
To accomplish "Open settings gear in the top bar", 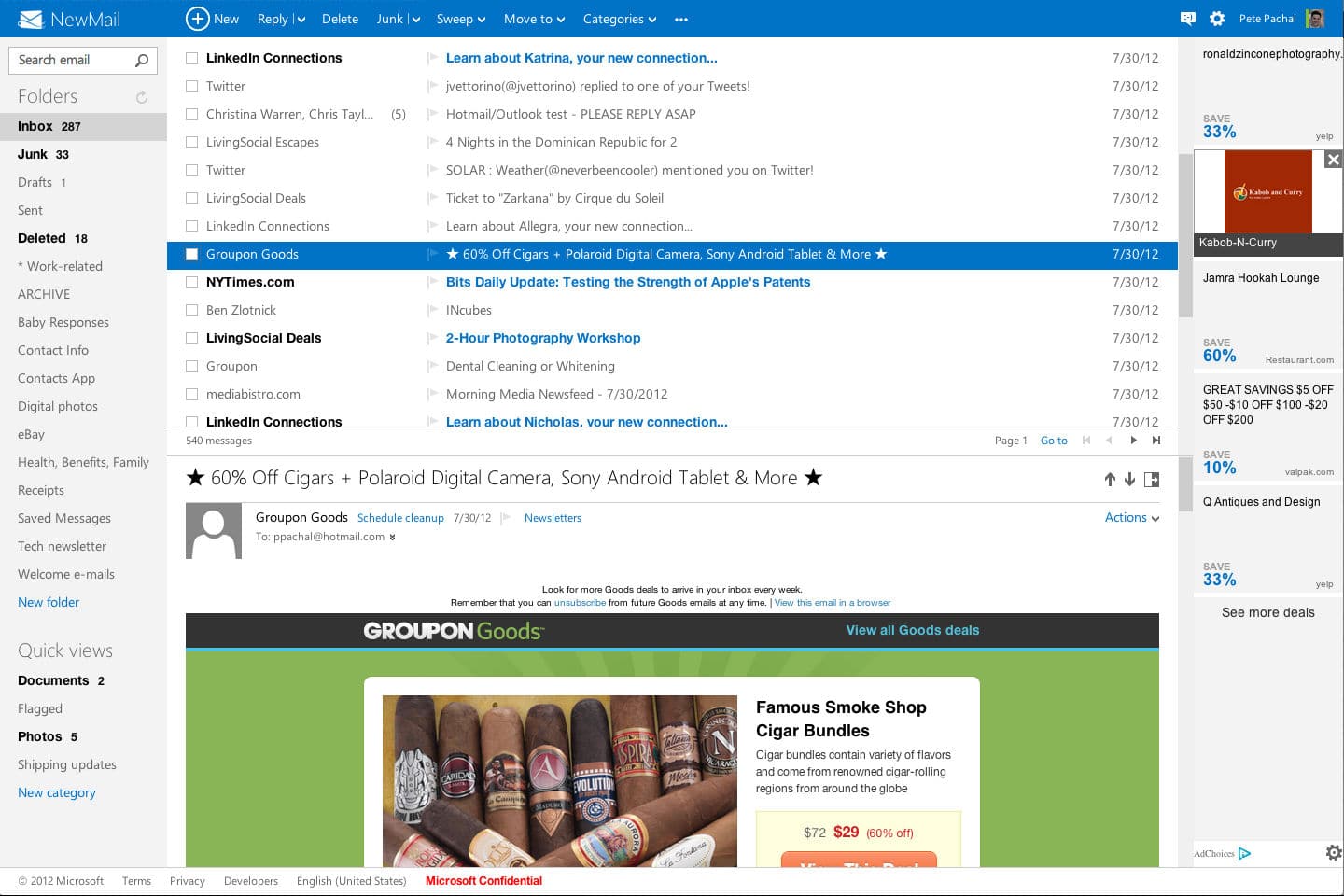I will [1217, 19].
